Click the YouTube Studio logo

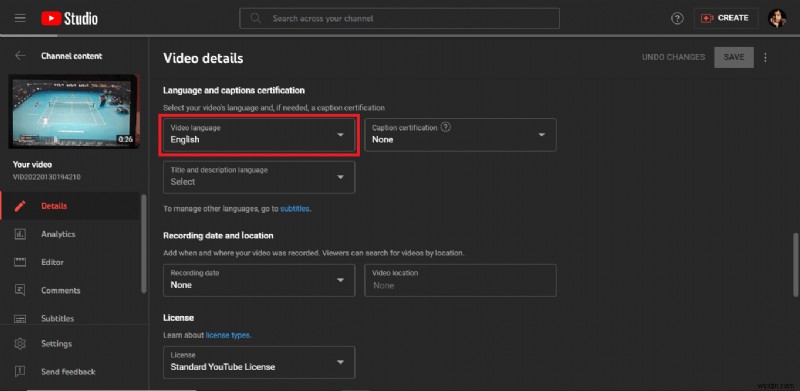point(69,19)
